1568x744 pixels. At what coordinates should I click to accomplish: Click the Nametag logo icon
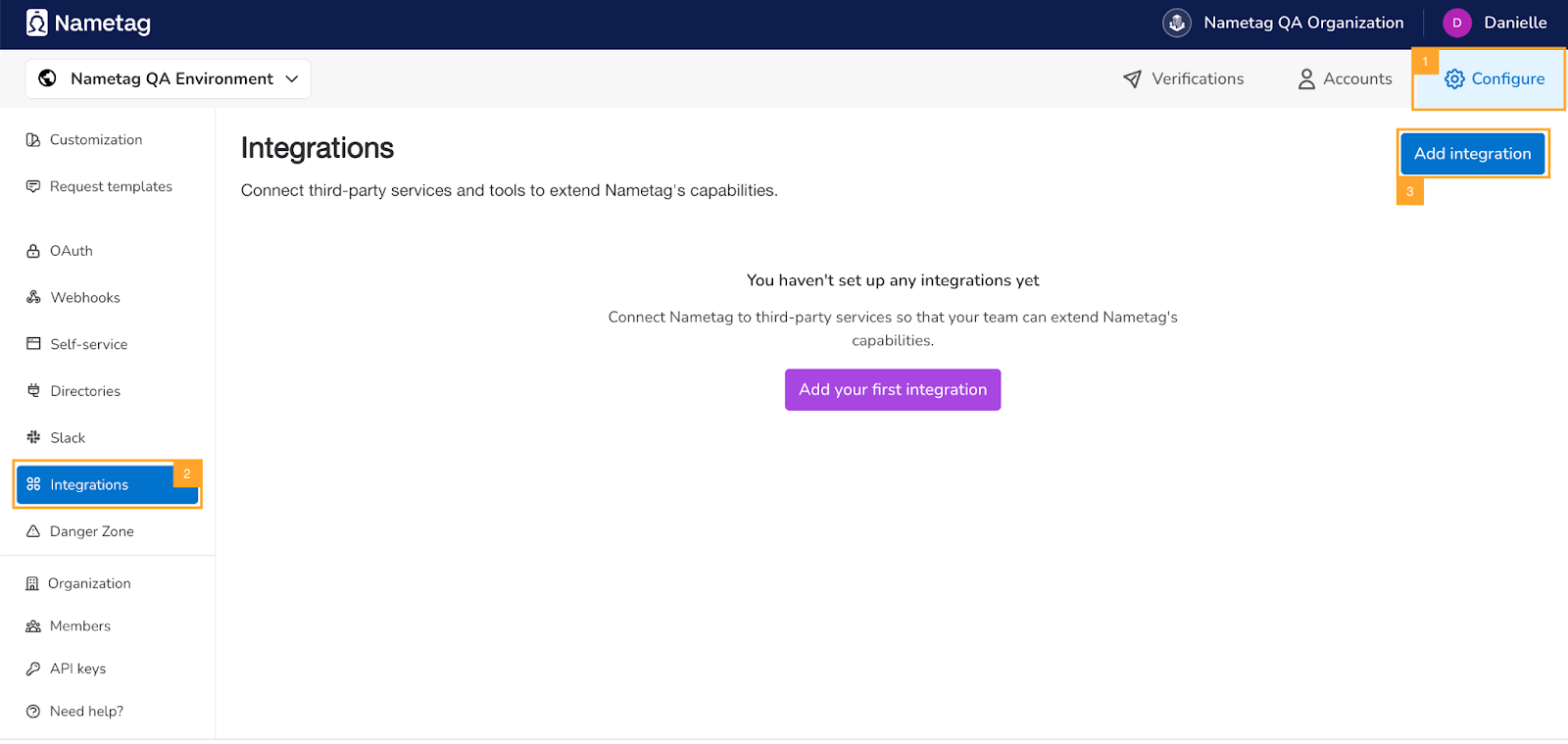coord(37,23)
